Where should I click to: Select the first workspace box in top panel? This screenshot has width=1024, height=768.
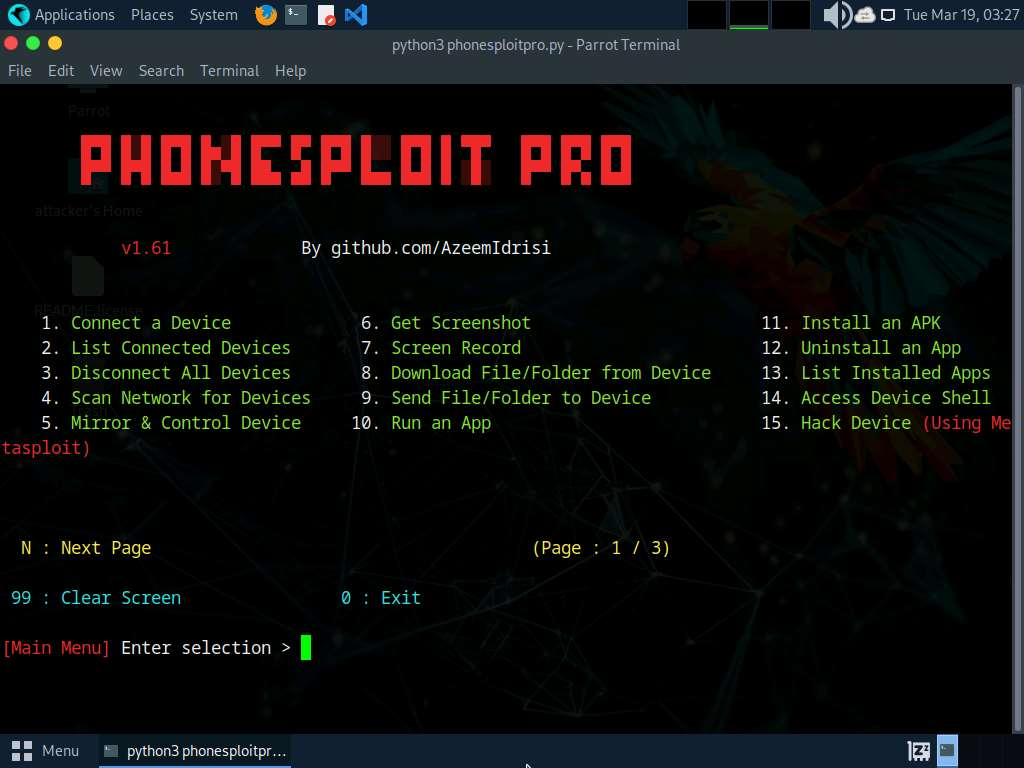pyautogui.click(x=707, y=14)
